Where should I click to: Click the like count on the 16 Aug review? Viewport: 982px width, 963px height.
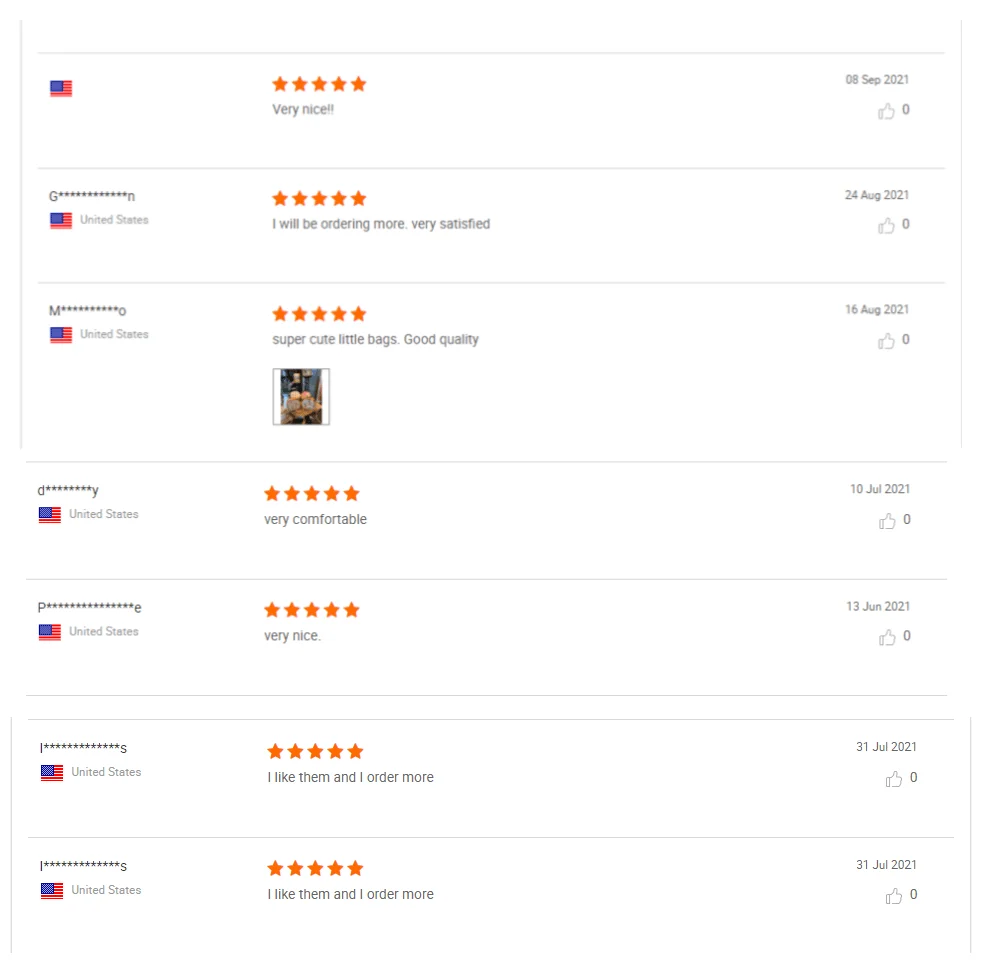[x=906, y=340]
